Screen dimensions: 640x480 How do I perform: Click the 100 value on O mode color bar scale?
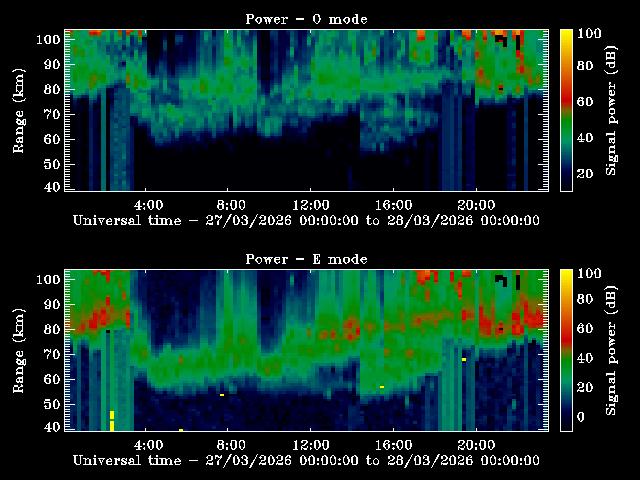click(x=590, y=33)
